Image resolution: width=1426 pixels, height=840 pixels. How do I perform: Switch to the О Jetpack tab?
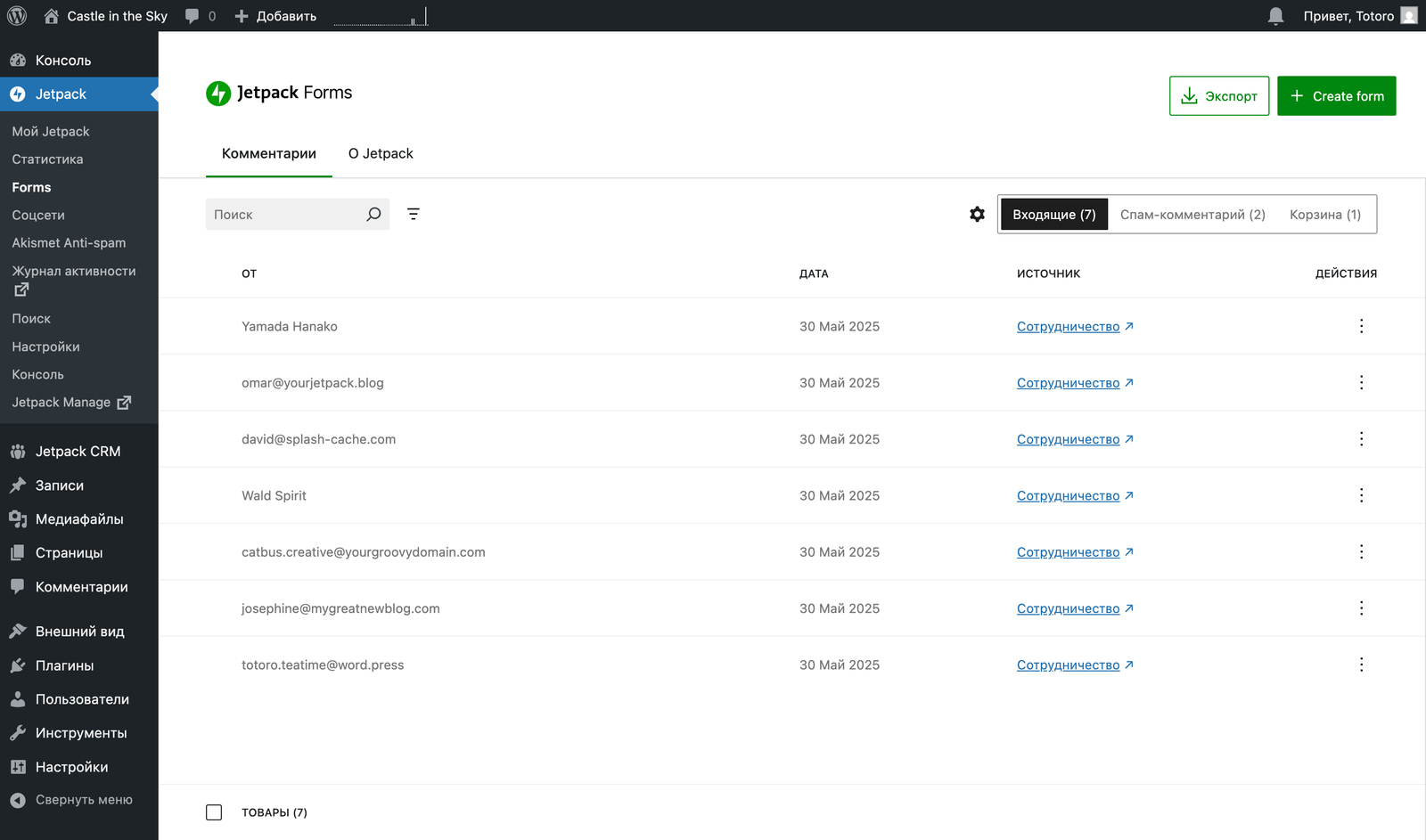click(381, 153)
